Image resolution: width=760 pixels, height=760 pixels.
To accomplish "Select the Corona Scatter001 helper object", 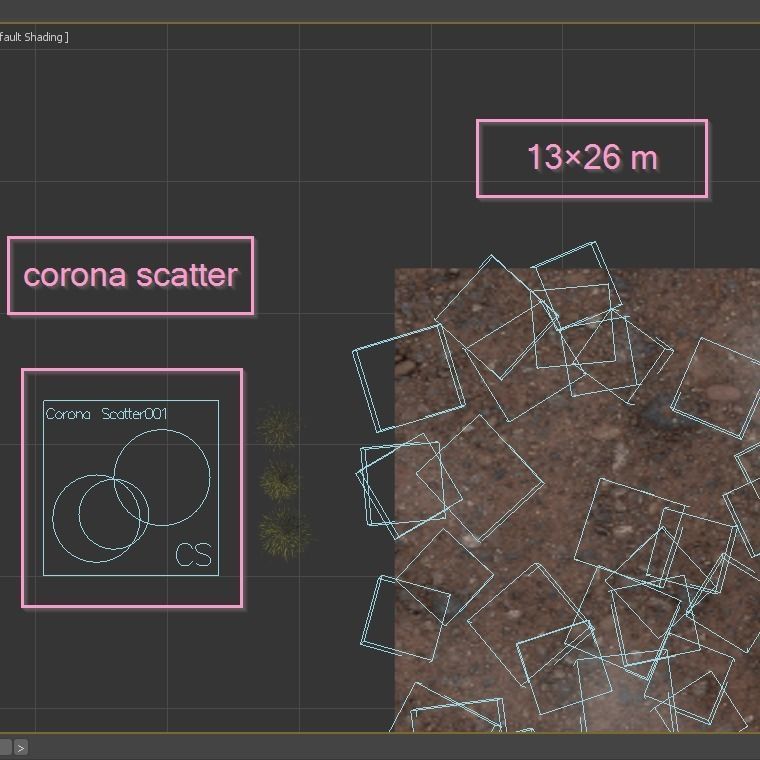I will tap(131, 488).
